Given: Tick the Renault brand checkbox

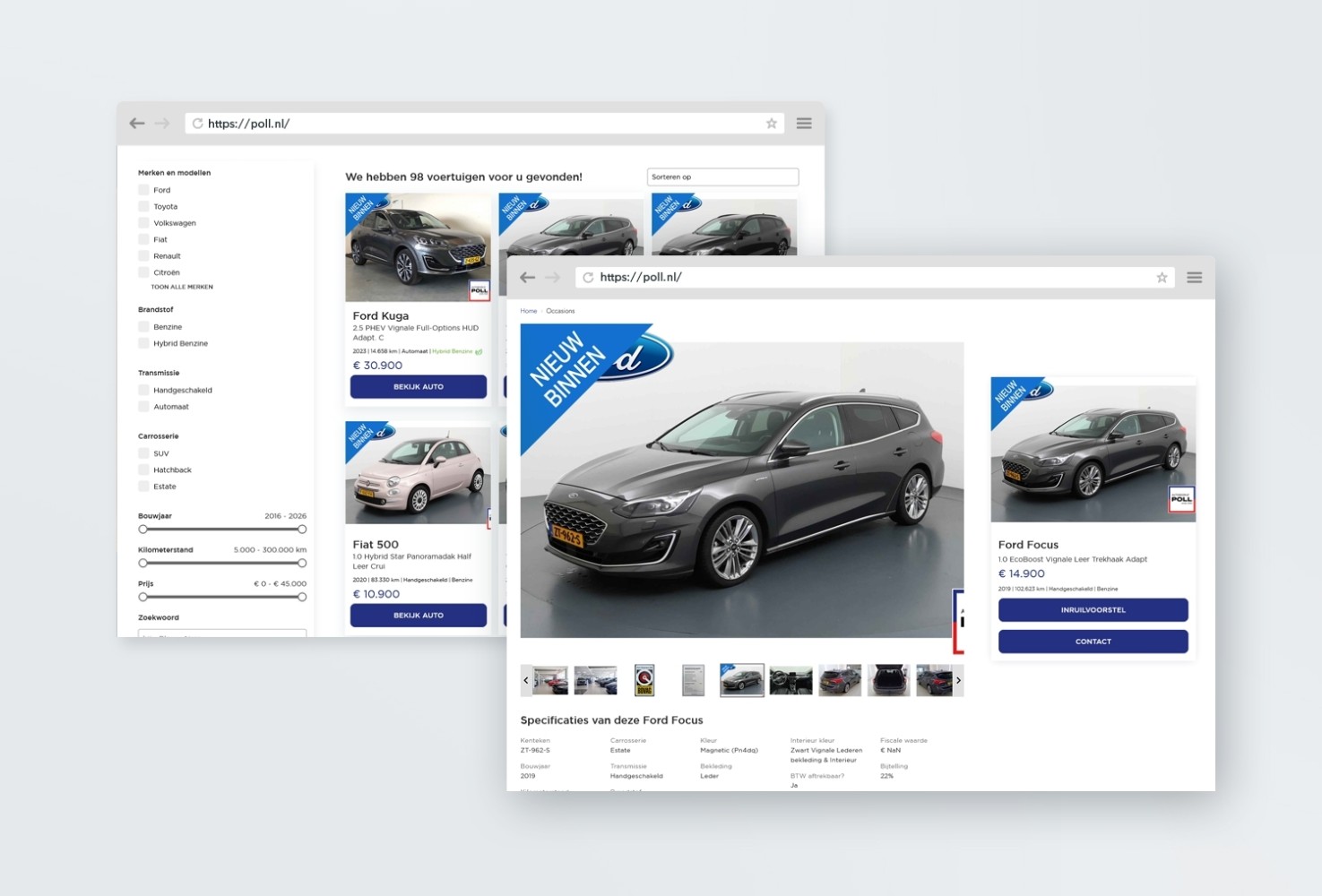Looking at the screenshot, I should (143, 255).
